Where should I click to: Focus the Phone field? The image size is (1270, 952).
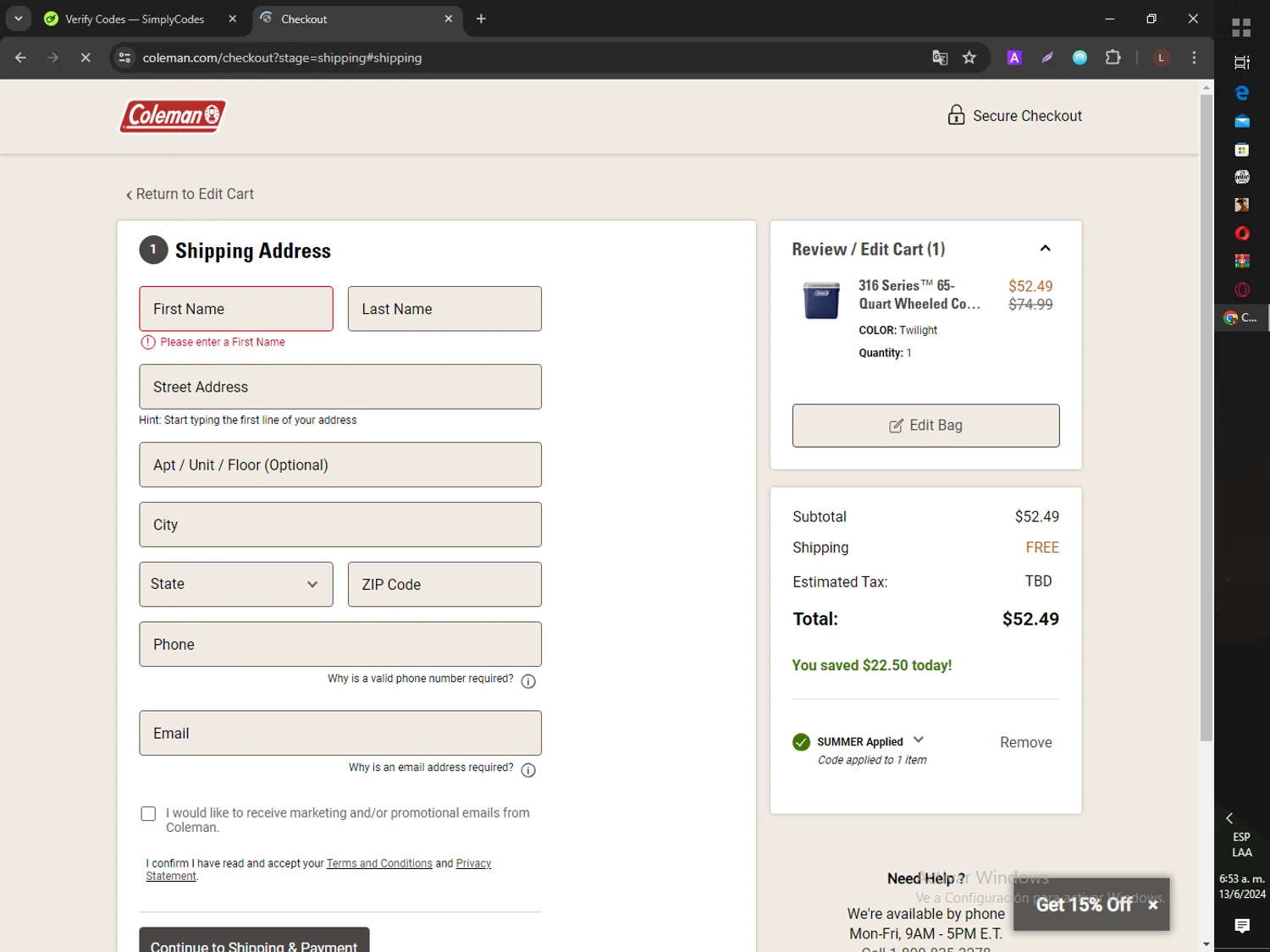point(340,644)
